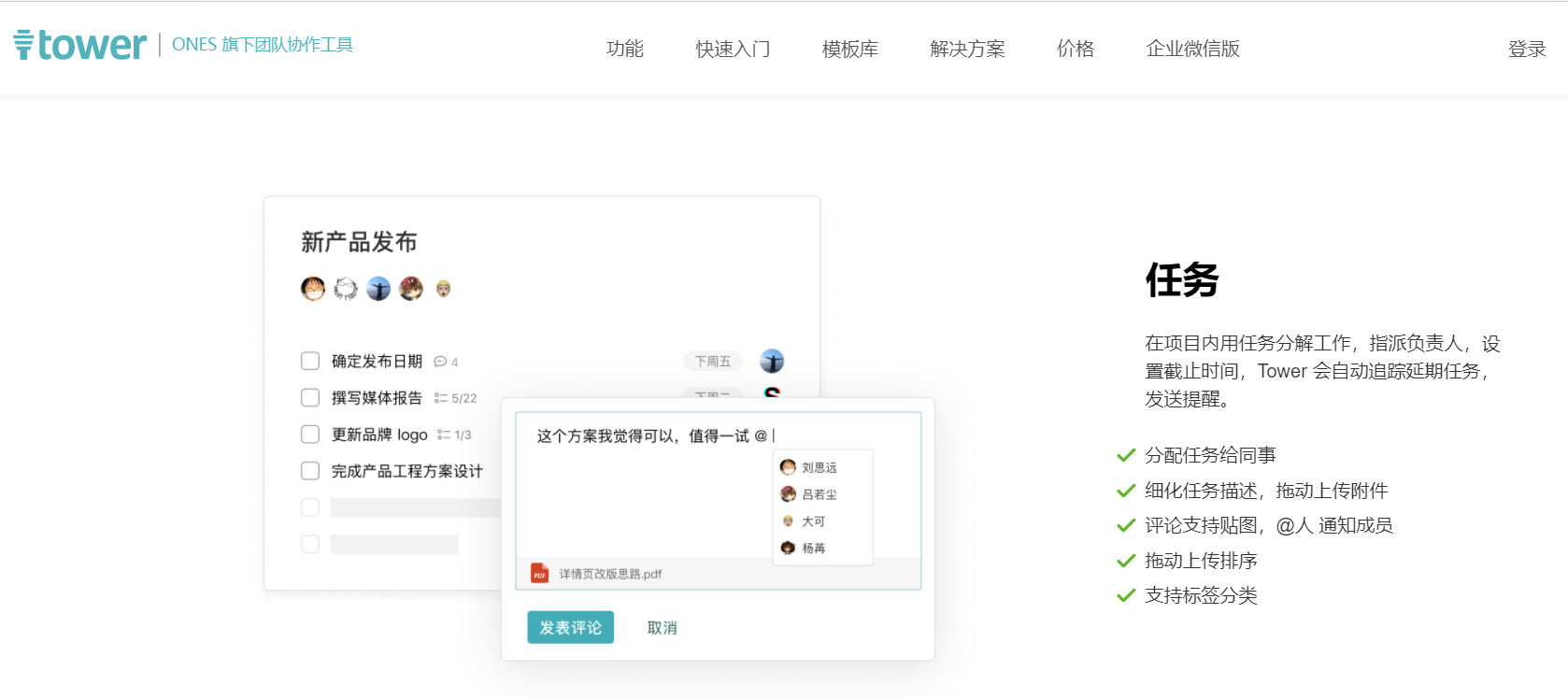Image resolution: width=1568 pixels, height=699 pixels.
Task: Click task name 撰写媒体报告
Action: (x=377, y=398)
